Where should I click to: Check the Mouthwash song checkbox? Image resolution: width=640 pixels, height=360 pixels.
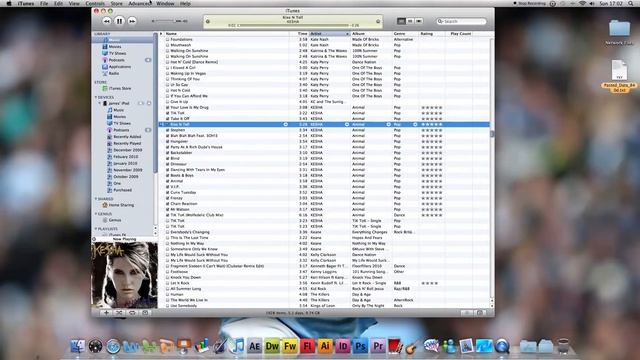click(x=167, y=45)
